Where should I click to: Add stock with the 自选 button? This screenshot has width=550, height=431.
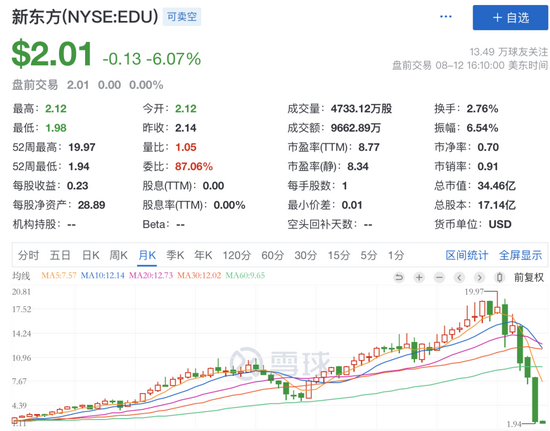coord(510,18)
